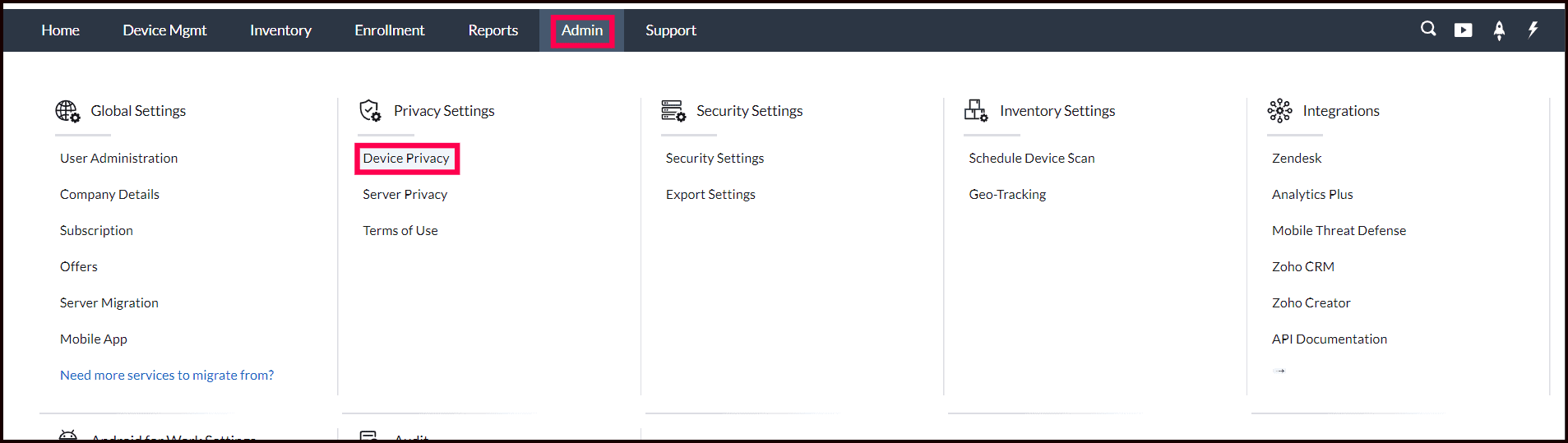This screenshot has width=1568, height=443.
Task: Click the rocket icon in top bar
Action: tap(1499, 30)
